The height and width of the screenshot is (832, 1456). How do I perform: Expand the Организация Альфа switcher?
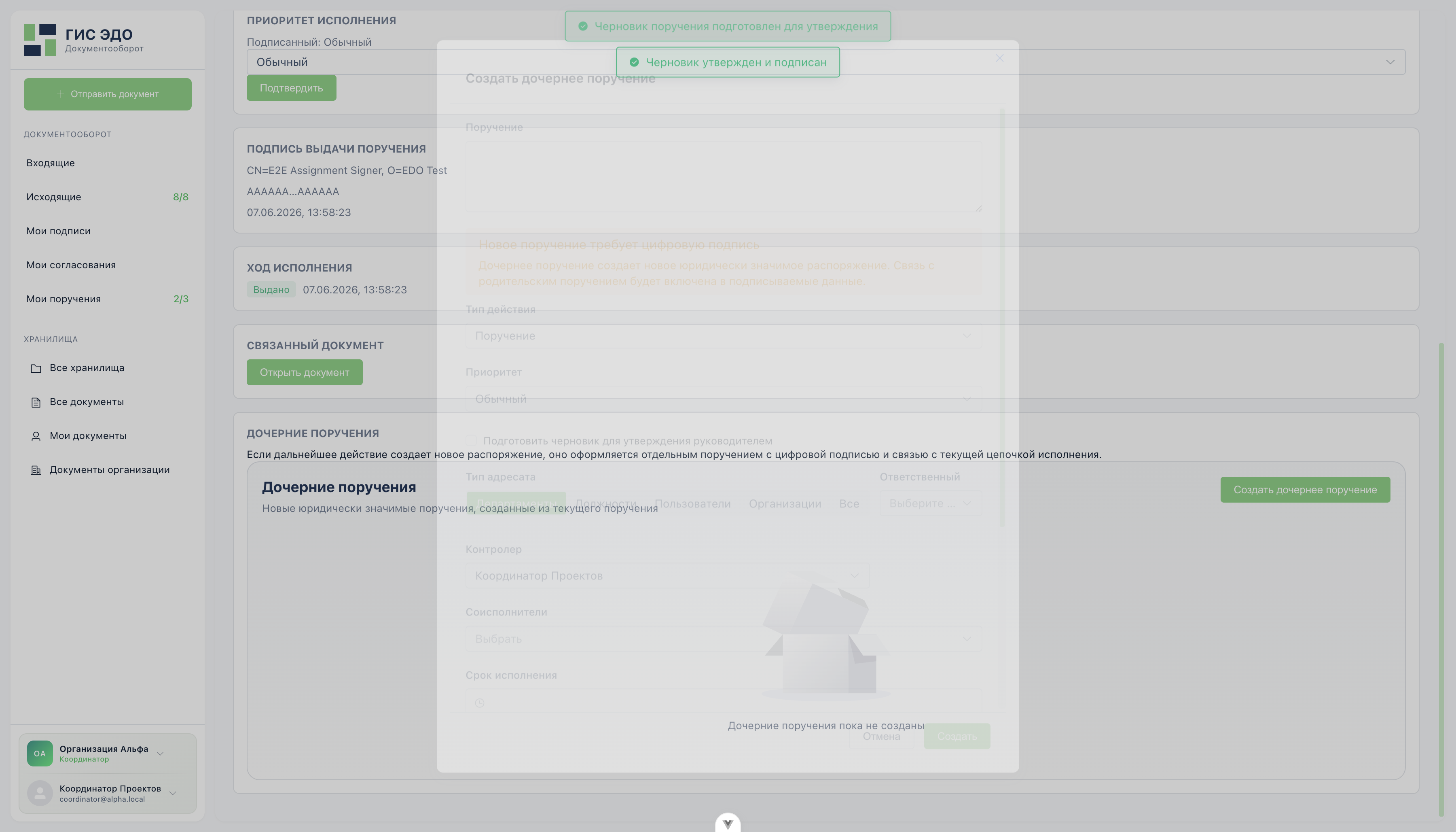point(108,753)
